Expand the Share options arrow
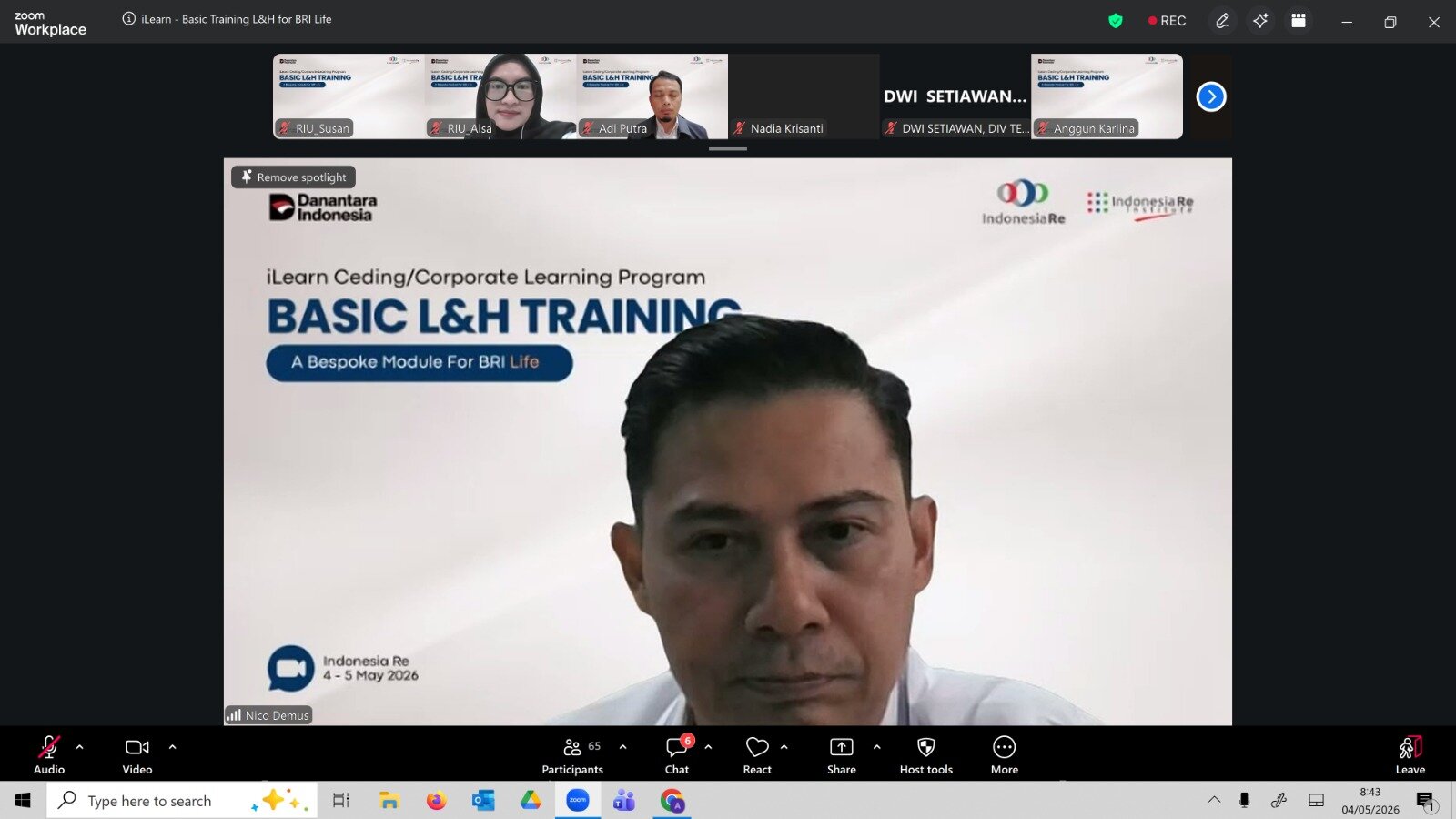1456x819 pixels. 876,747
